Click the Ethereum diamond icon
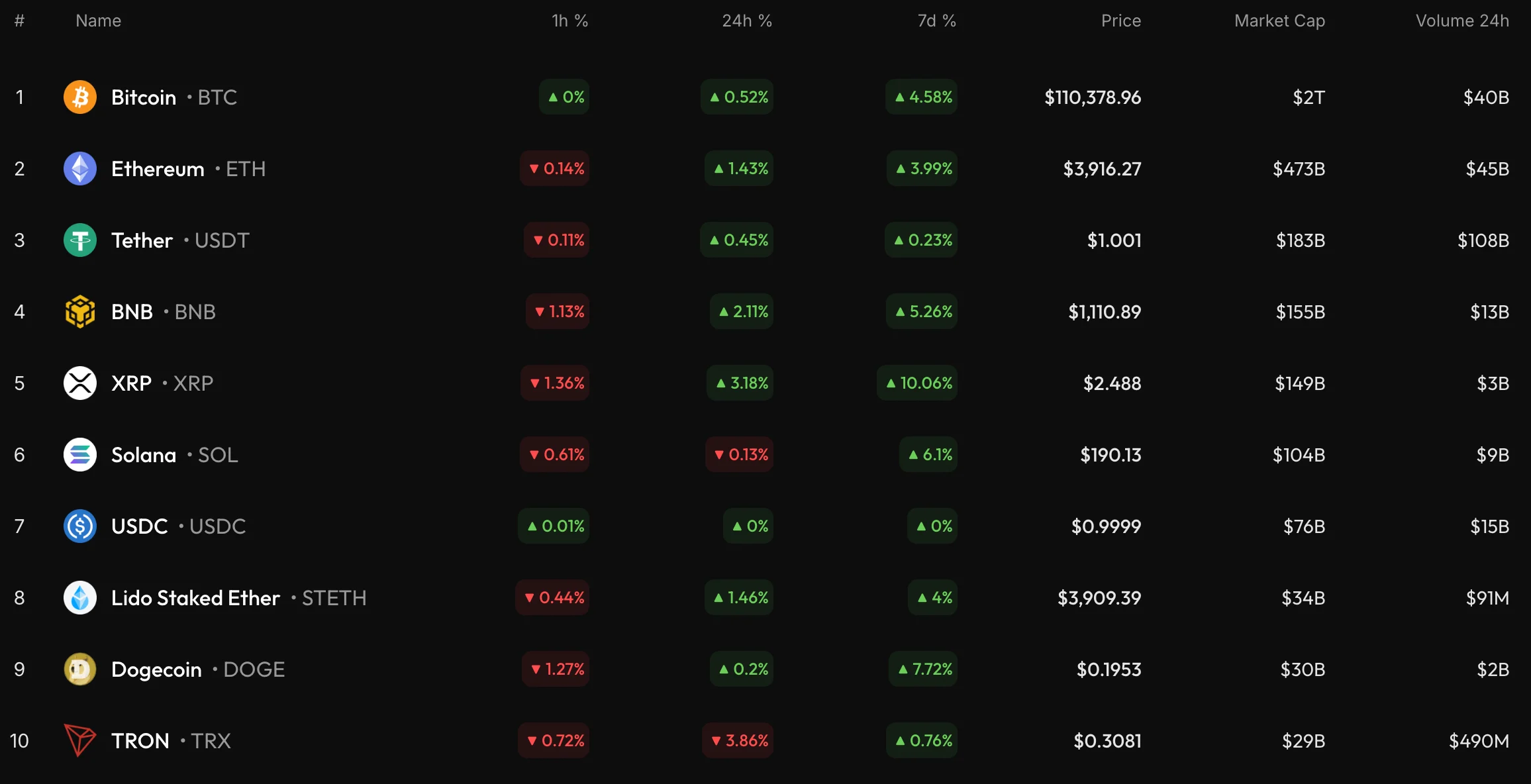1531x784 pixels. tap(80, 169)
